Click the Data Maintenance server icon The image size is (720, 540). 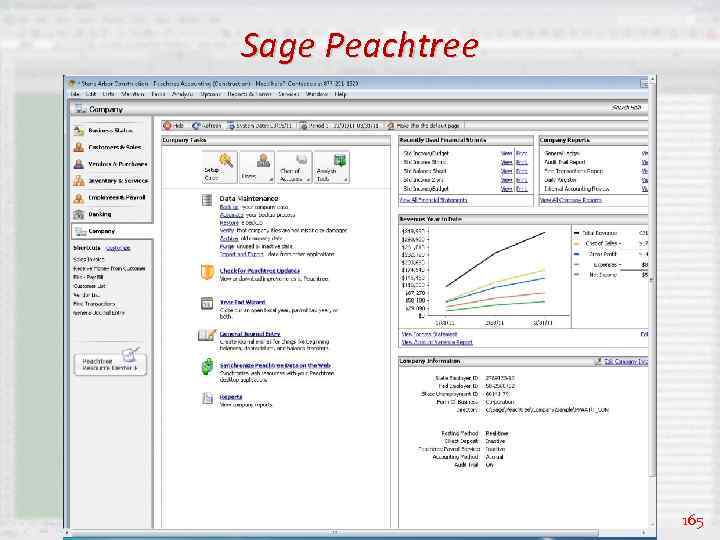pos(207,200)
